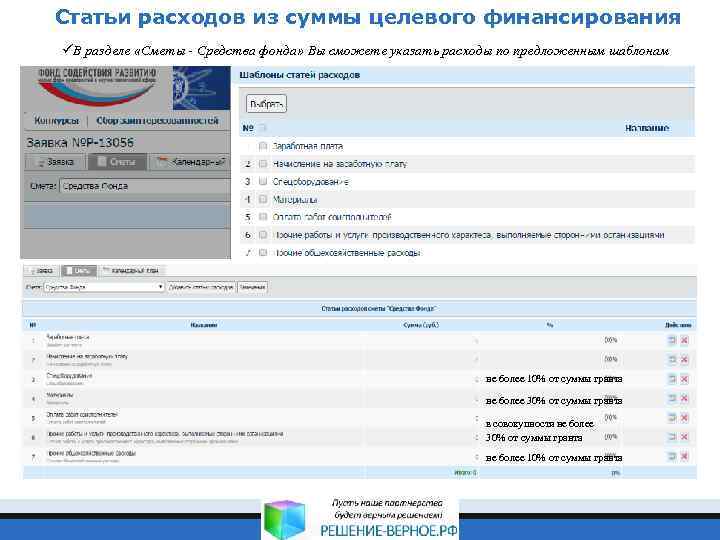
Task: Click the calendar icon on the Календарный tab
Action: point(162,162)
